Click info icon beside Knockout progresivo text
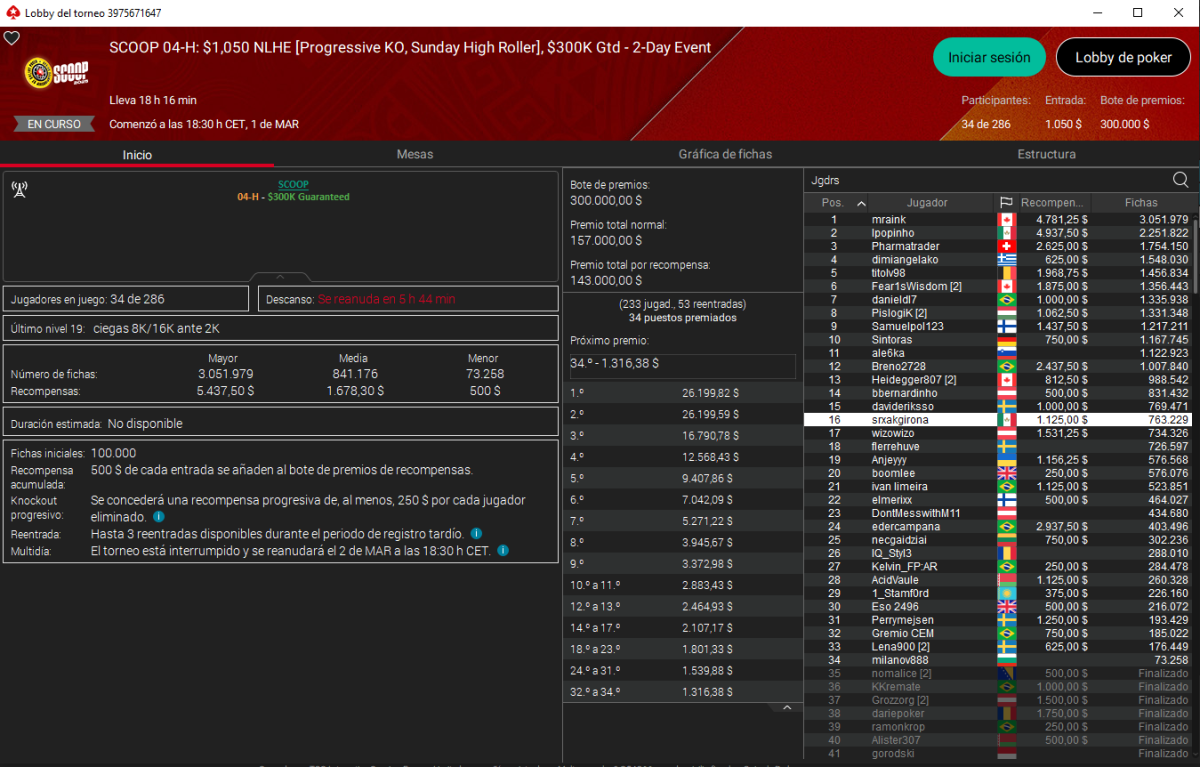 coord(158,517)
